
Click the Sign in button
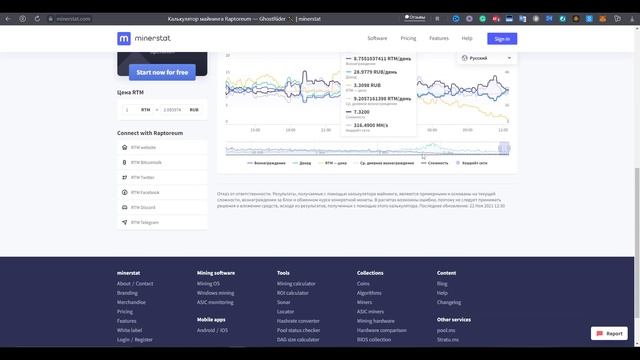(x=502, y=39)
